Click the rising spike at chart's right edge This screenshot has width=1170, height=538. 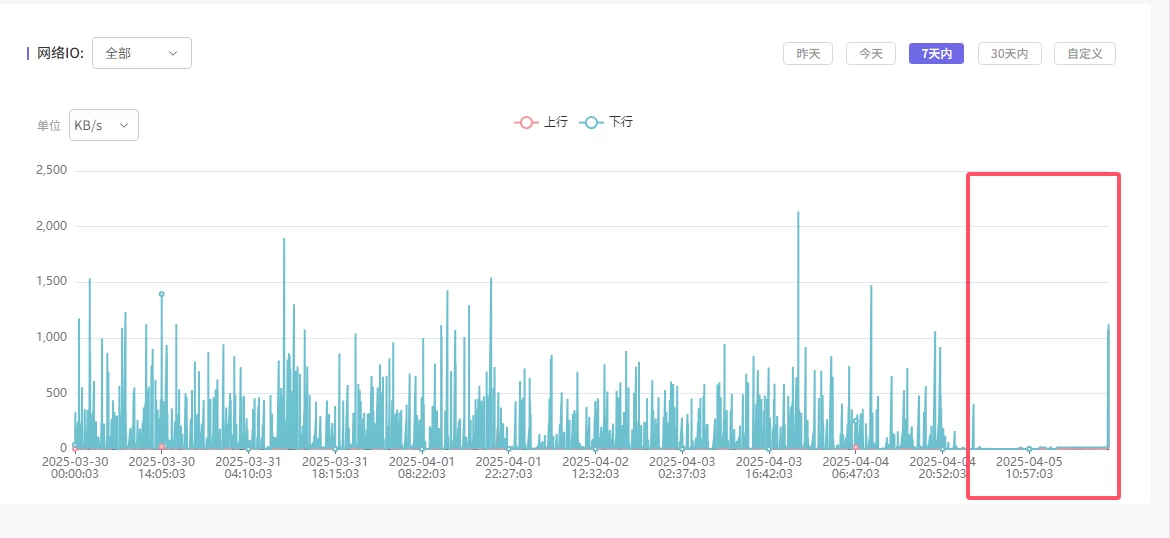click(x=1108, y=327)
